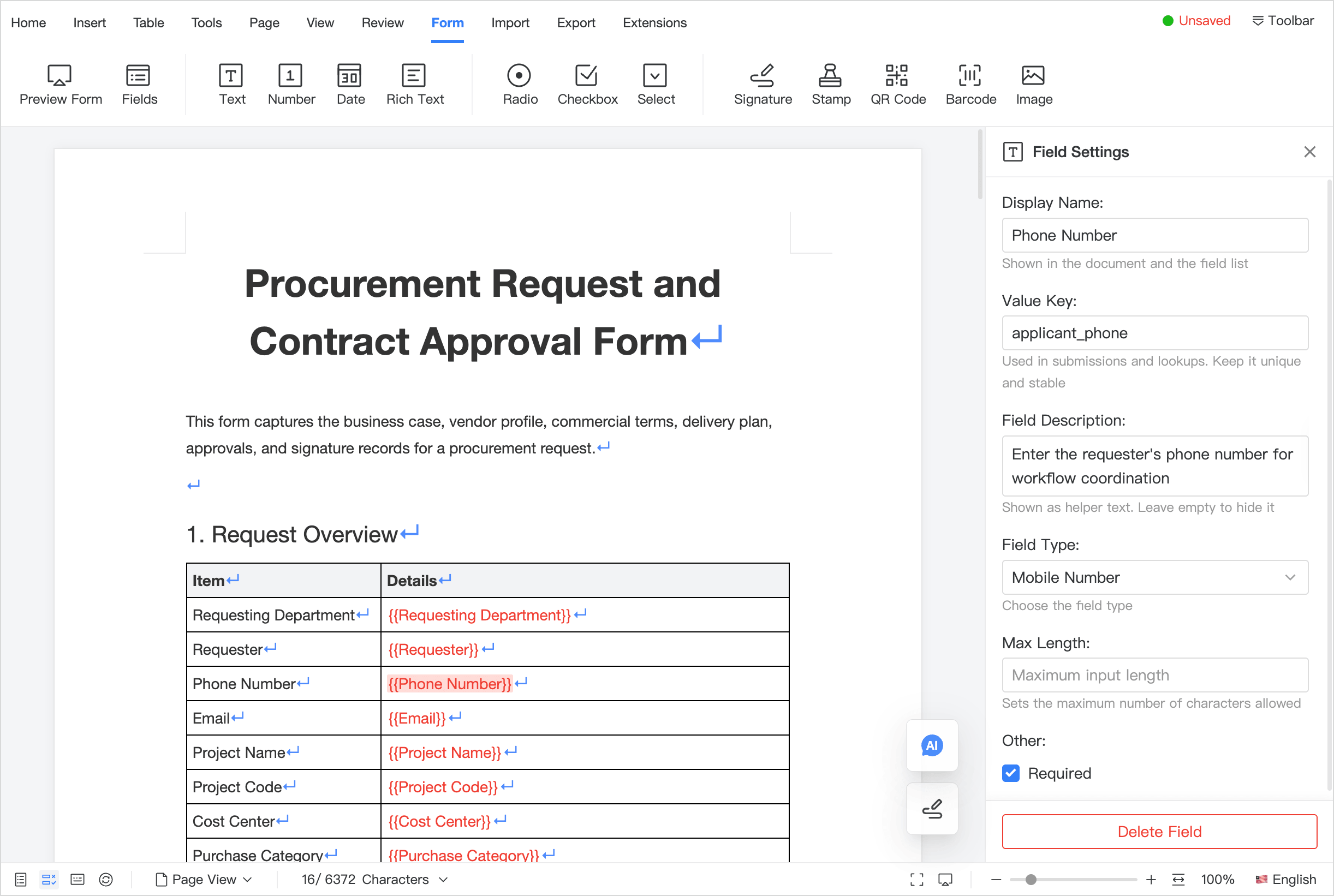Click the floating signature button

click(x=932, y=809)
